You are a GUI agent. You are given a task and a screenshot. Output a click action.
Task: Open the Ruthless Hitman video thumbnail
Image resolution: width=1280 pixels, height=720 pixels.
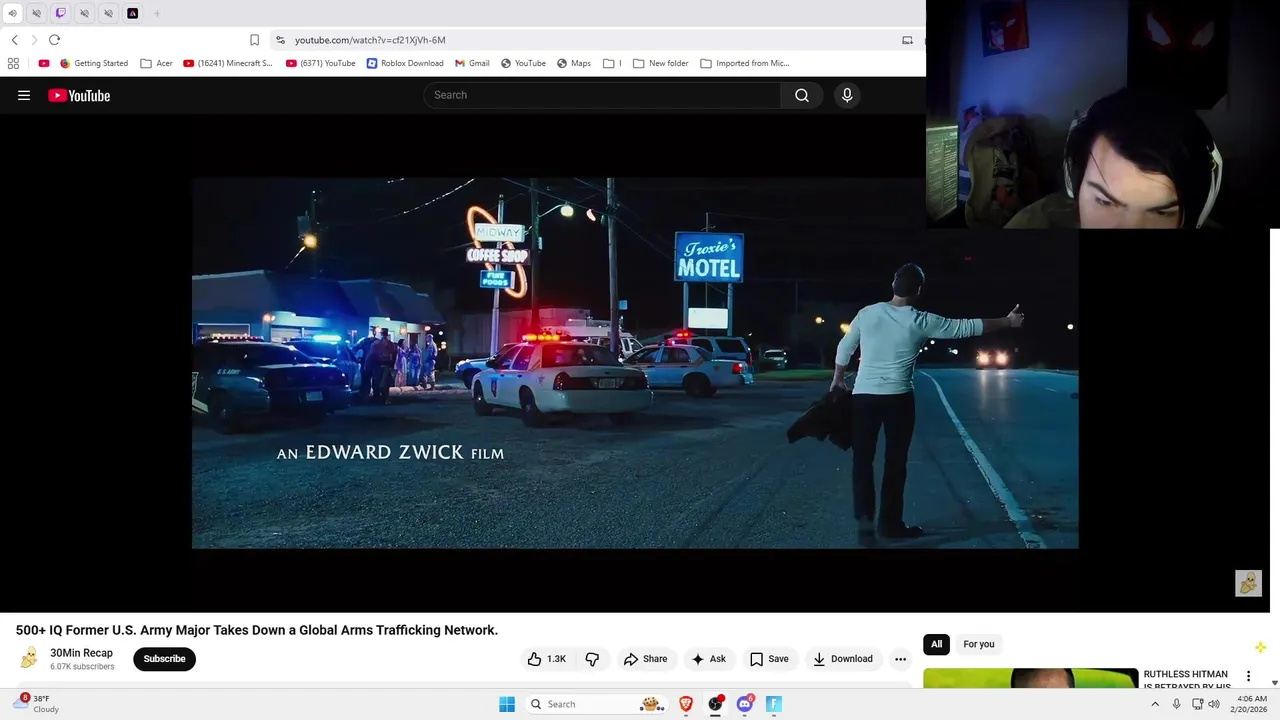tap(1030, 679)
